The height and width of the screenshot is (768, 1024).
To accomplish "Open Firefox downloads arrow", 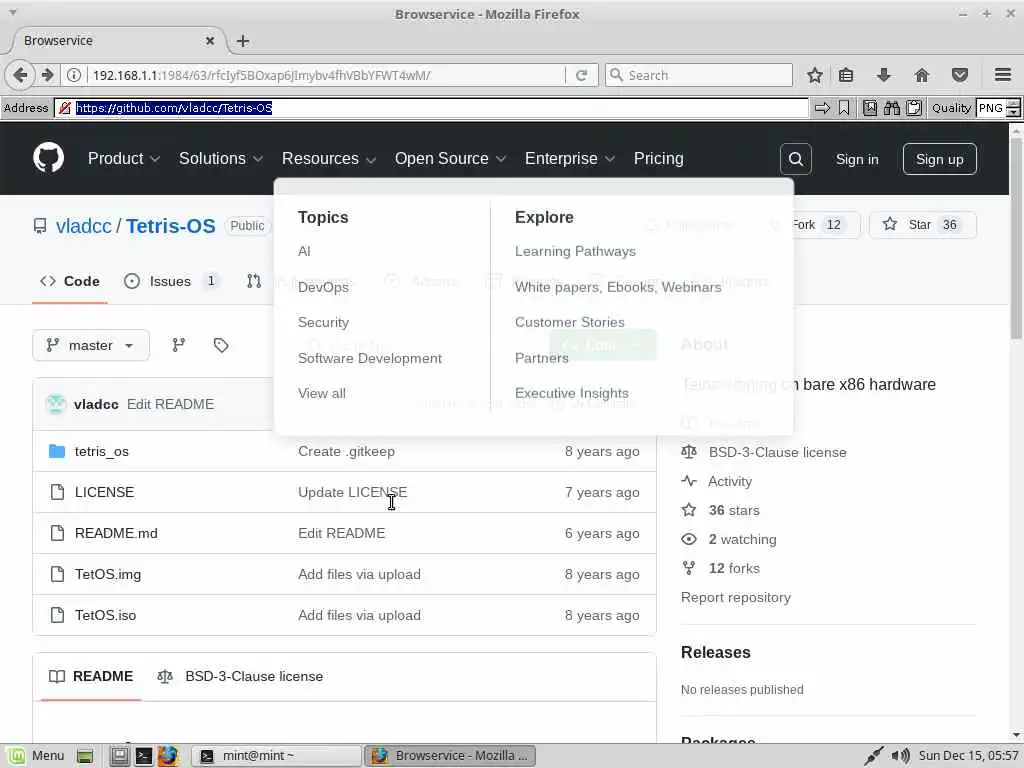I will (884, 75).
